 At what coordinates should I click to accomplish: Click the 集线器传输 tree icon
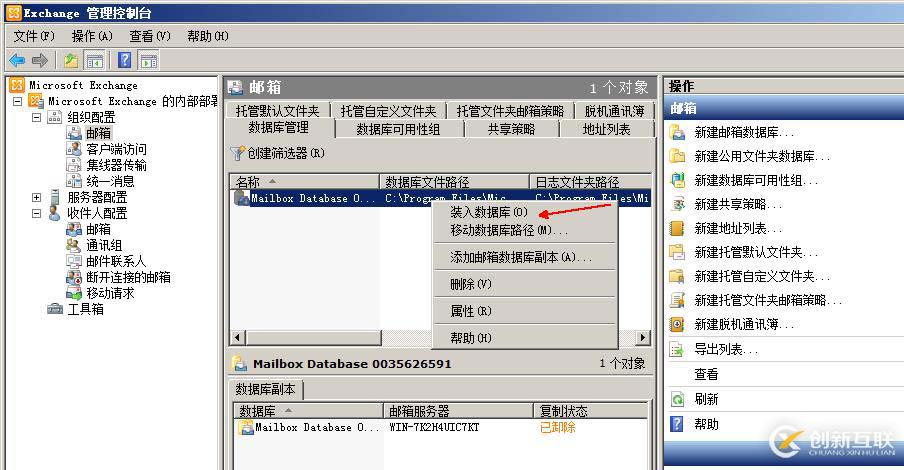(x=74, y=165)
